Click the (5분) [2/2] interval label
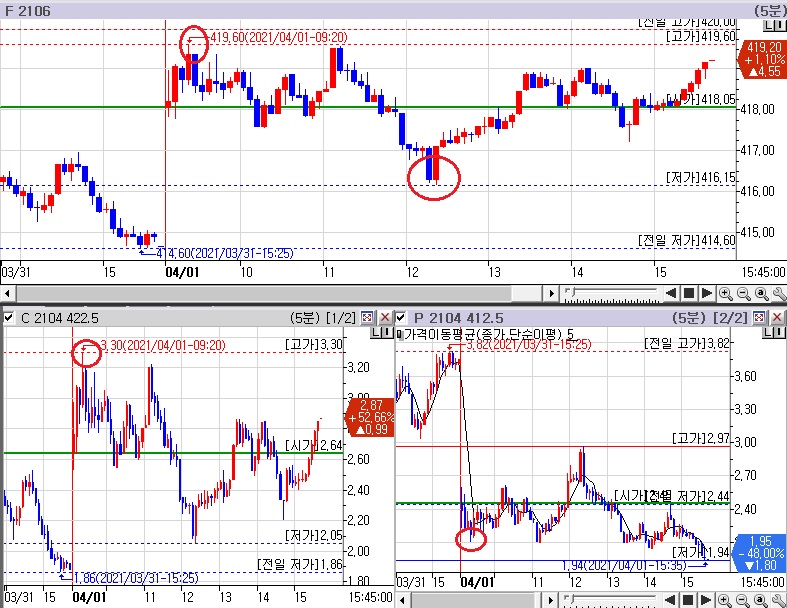The image size is (787, 608). (x=710, y=318)
